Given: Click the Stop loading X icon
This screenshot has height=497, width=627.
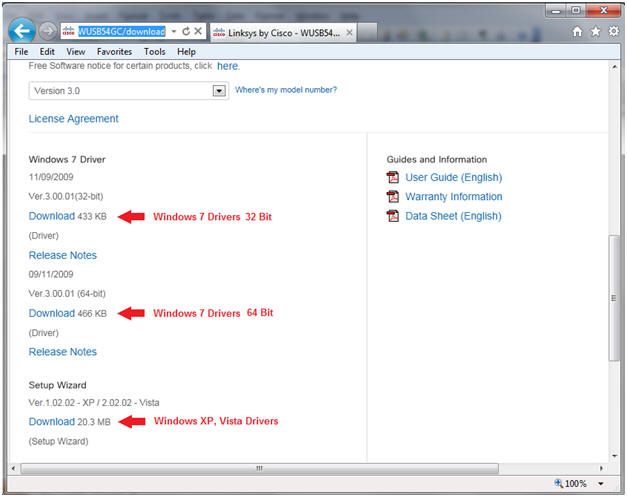Looking at the screenshot, I should click(x=198, y=31).
